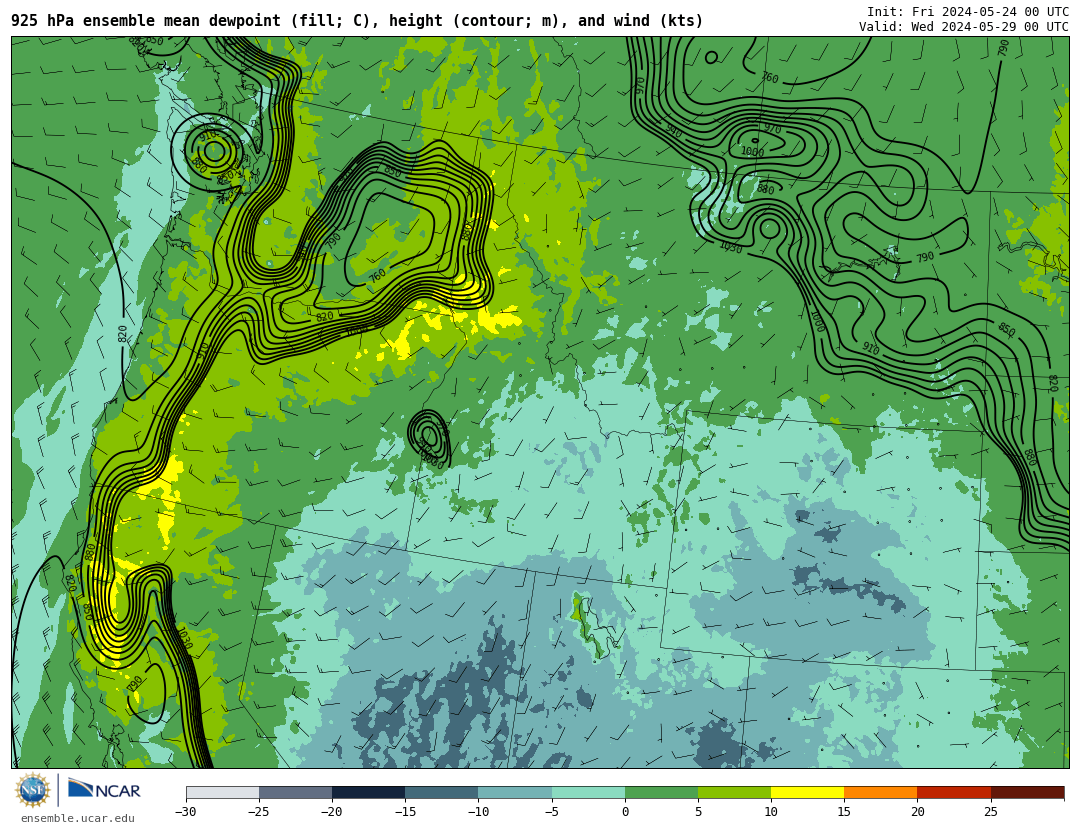The width and height of the screenshot is (1080, 831).
Task: Select the Valid: Wed 2024-05-29 00 UTC text
Action: [x=964, y=27]
